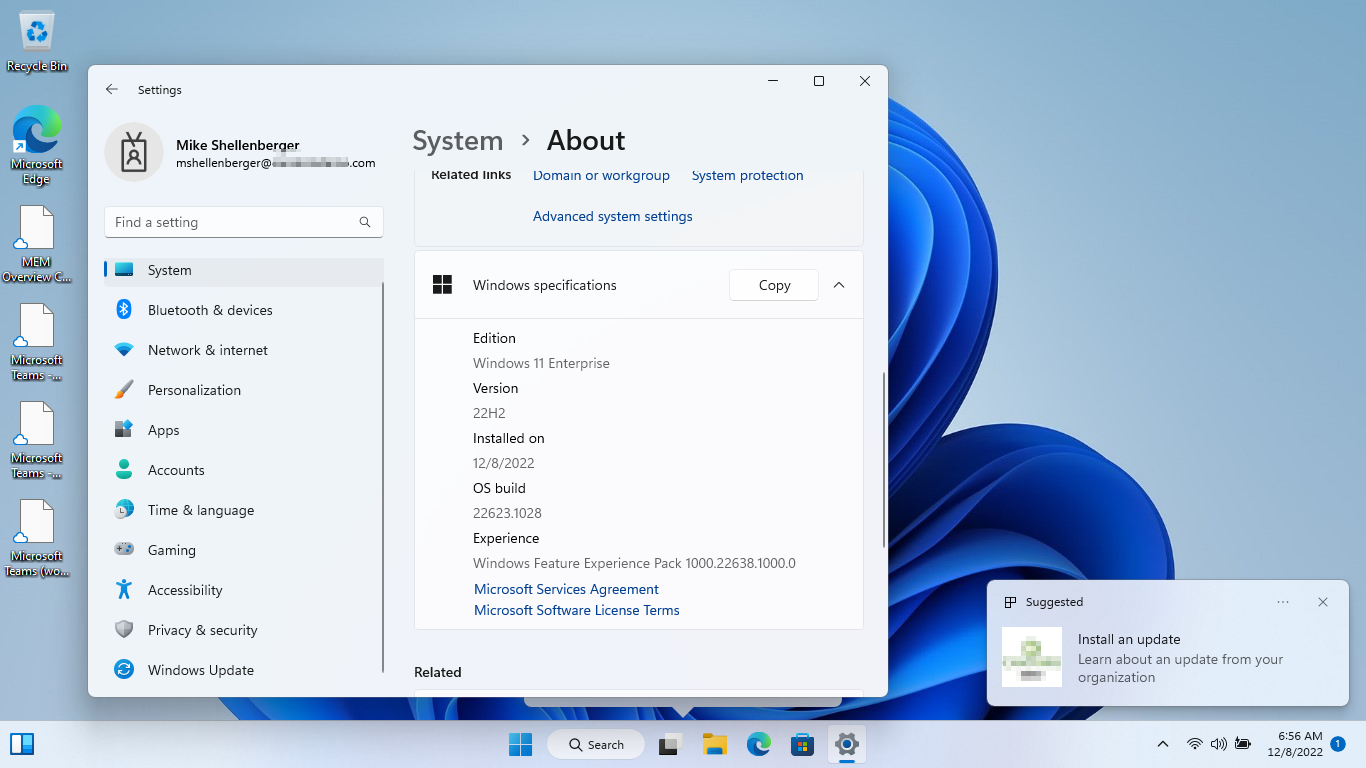Open the Suggested notification options menu
Image resolution: width=1366 pixels, height=768 pixels.
(1283, 602)
